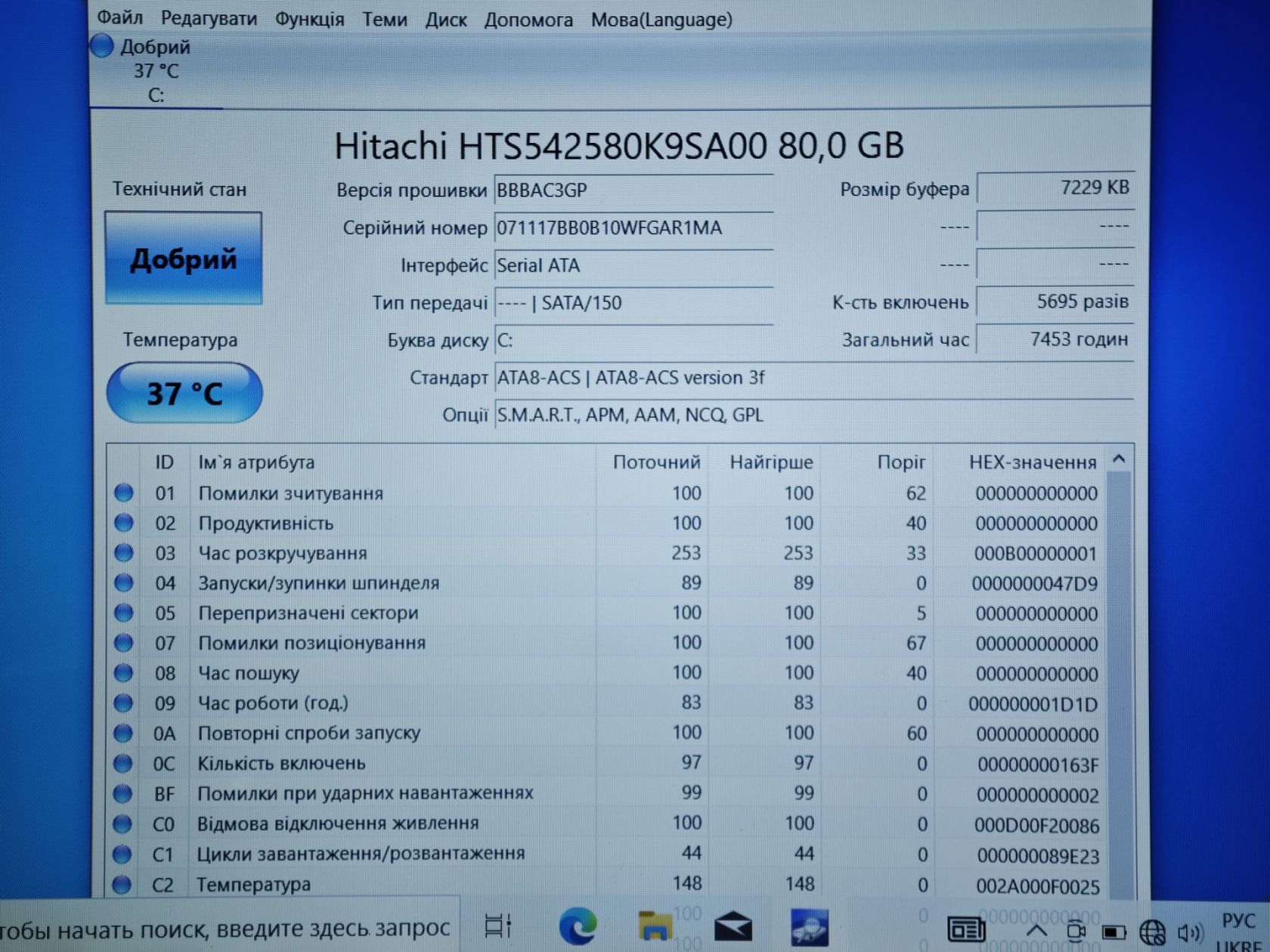This screenshot has width=1270, height=952.
Task: Click the Добрий health status button
Action: click(x=184, y=258)
